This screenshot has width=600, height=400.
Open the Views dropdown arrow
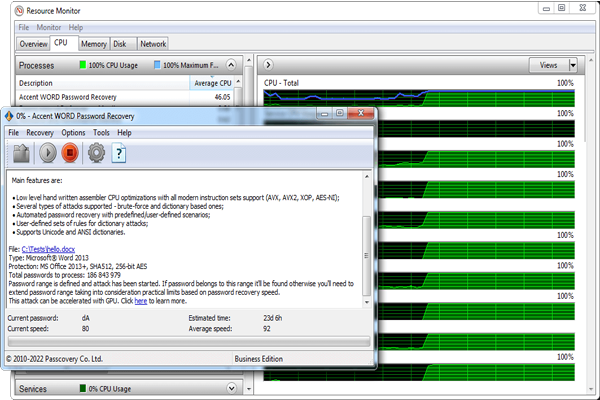click(573, 65)
